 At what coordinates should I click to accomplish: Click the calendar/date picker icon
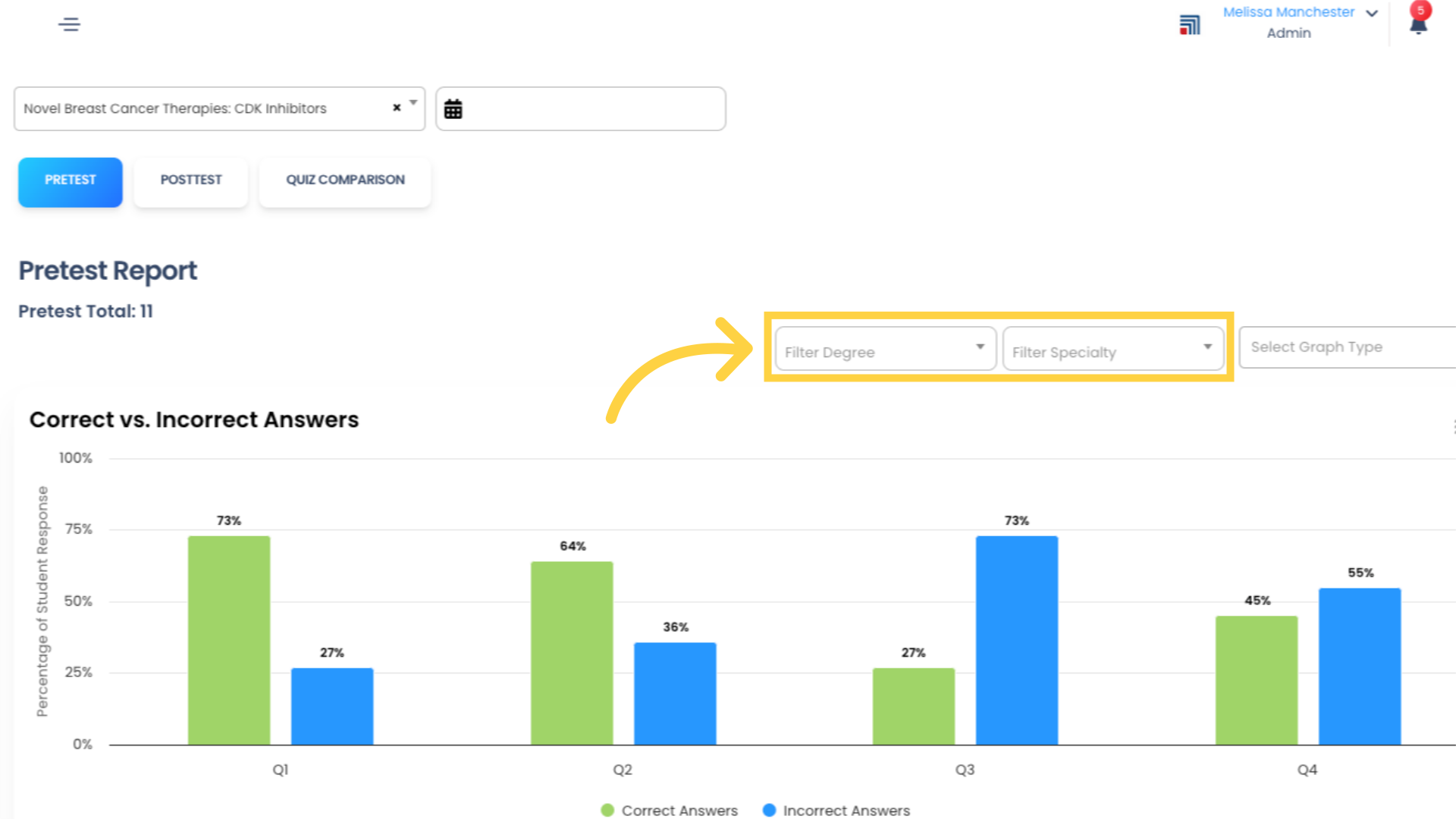click(454, 109)
